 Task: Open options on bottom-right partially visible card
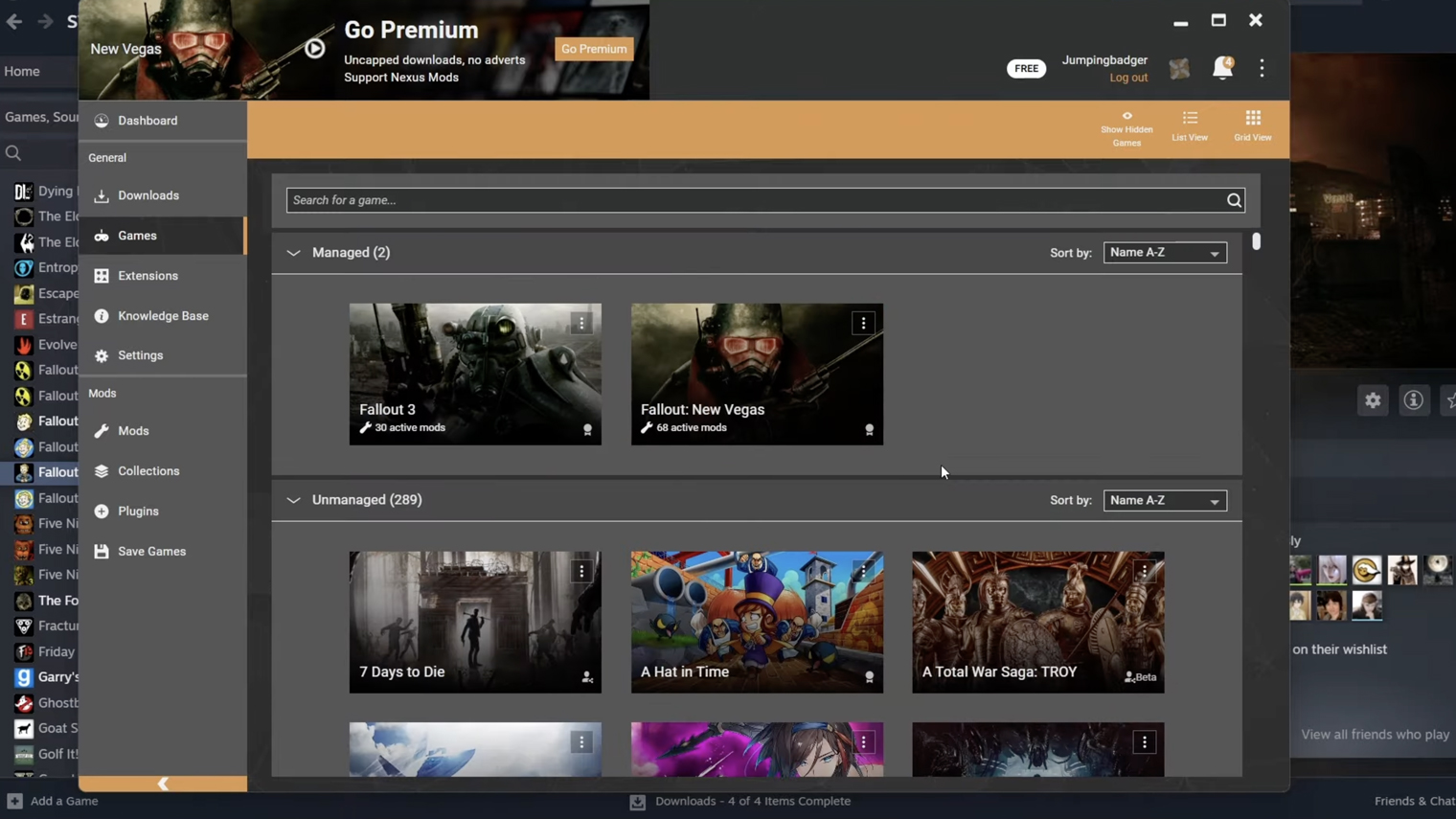click(x=1145, y=742)
